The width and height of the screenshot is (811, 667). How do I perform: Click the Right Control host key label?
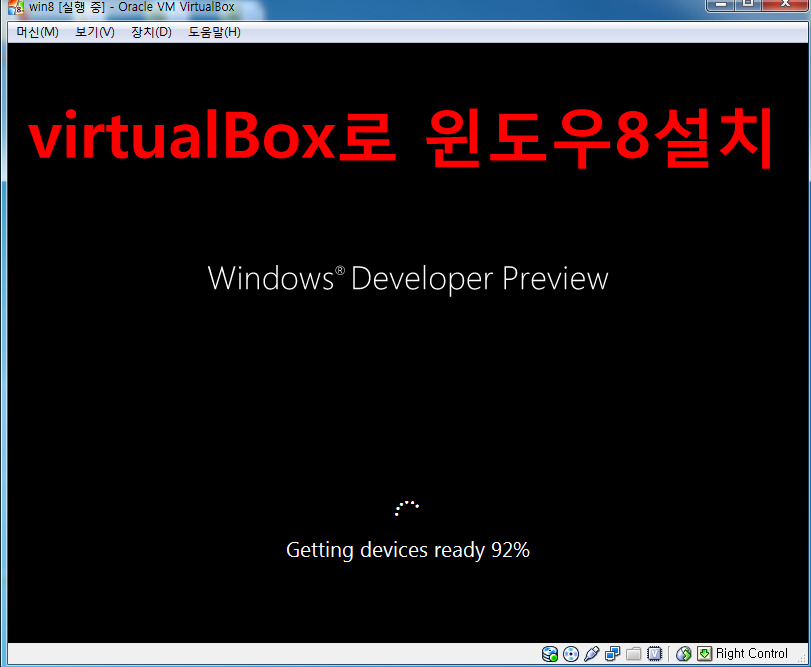(x=752, y=654)
